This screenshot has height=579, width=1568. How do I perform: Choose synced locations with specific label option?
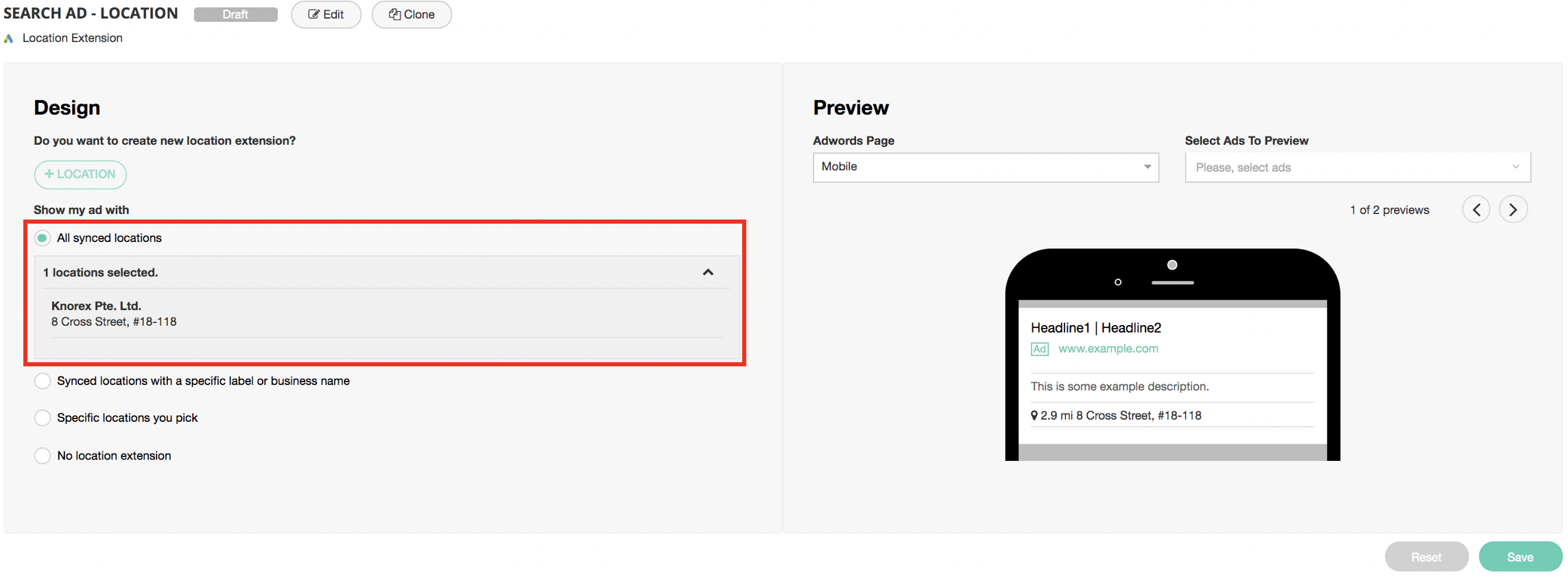[43, 381]
